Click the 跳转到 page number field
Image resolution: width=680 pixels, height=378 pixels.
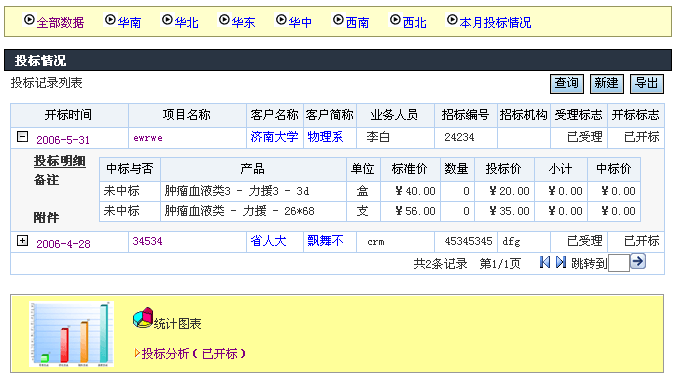point(619,263)
